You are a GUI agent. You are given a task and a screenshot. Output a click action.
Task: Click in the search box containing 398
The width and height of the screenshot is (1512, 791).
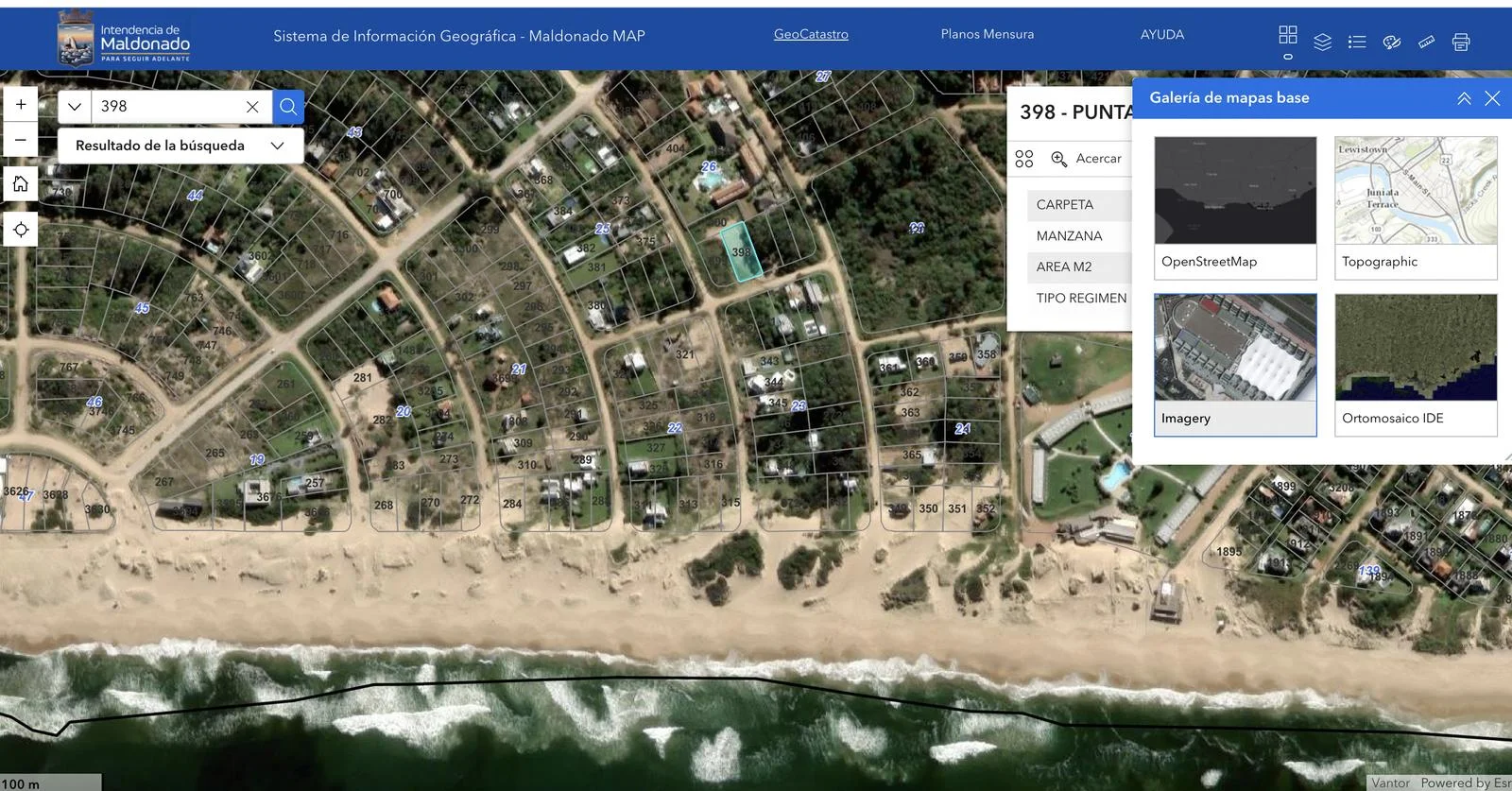click(x=165, y=107)
